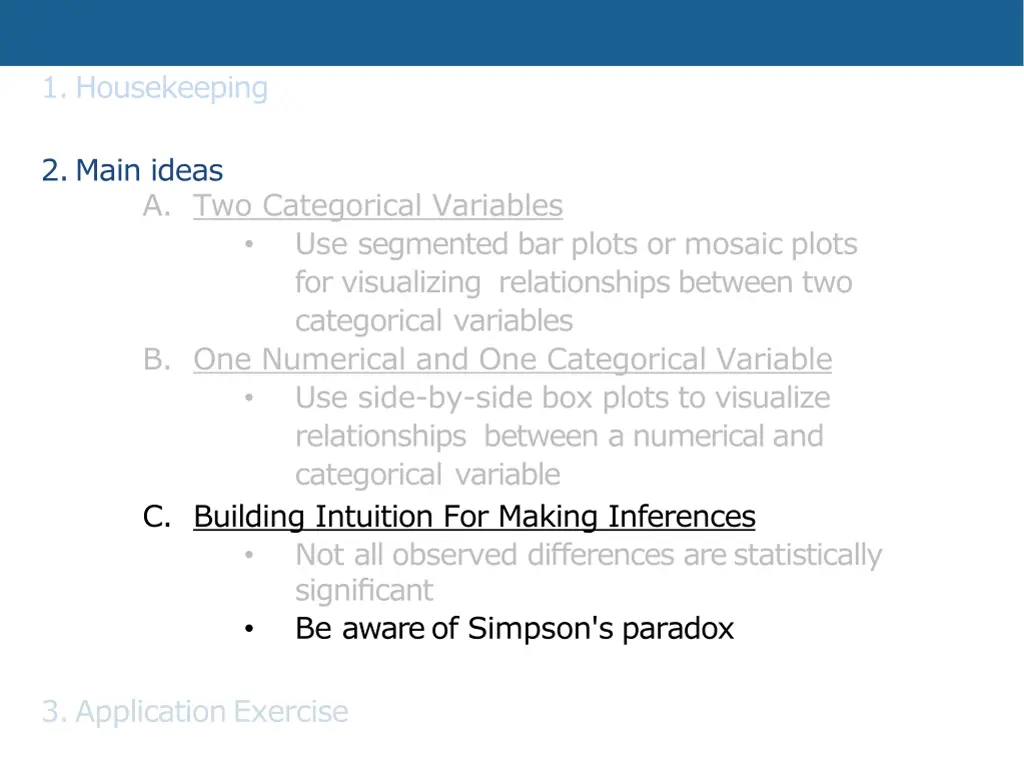The height and width of the screenshot is (769, 1024).
Task: Click the 'C.' list marker
Action: (x=157, y=516)
